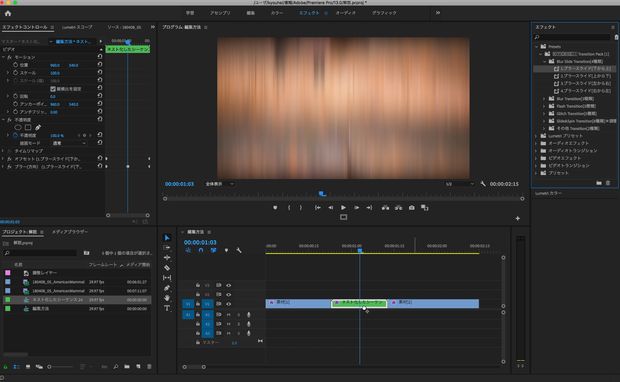
Task: Step back one frame
Action: click(x=331, y=208)
